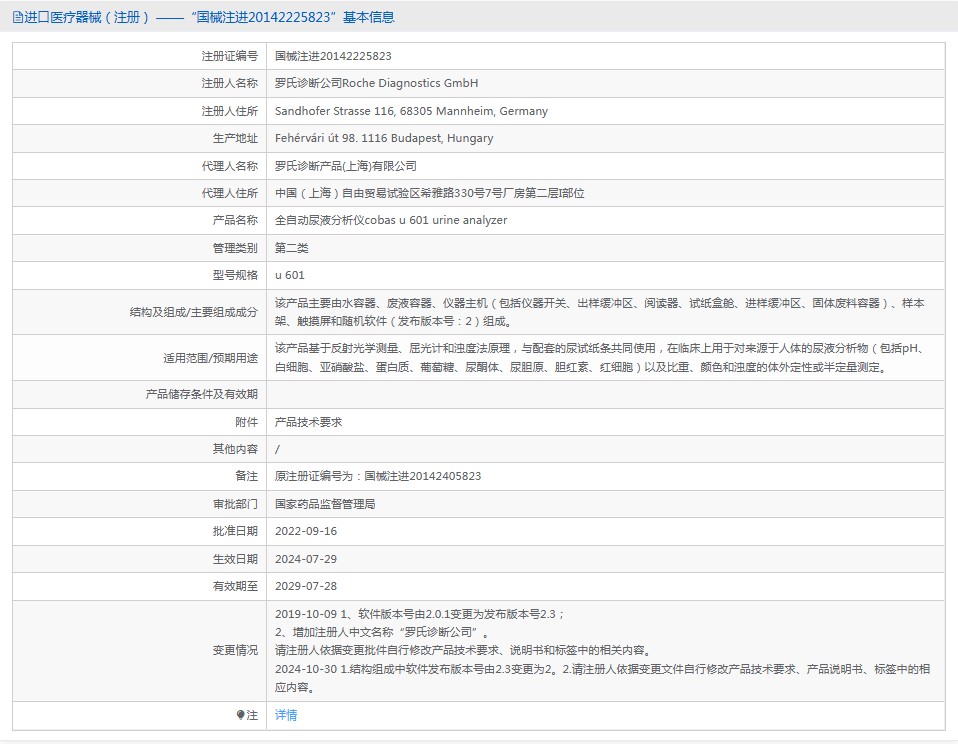Select change entry dated 2019-10-09
The height and width of the screenshot is (744, 958).
[x=420, y=614]
